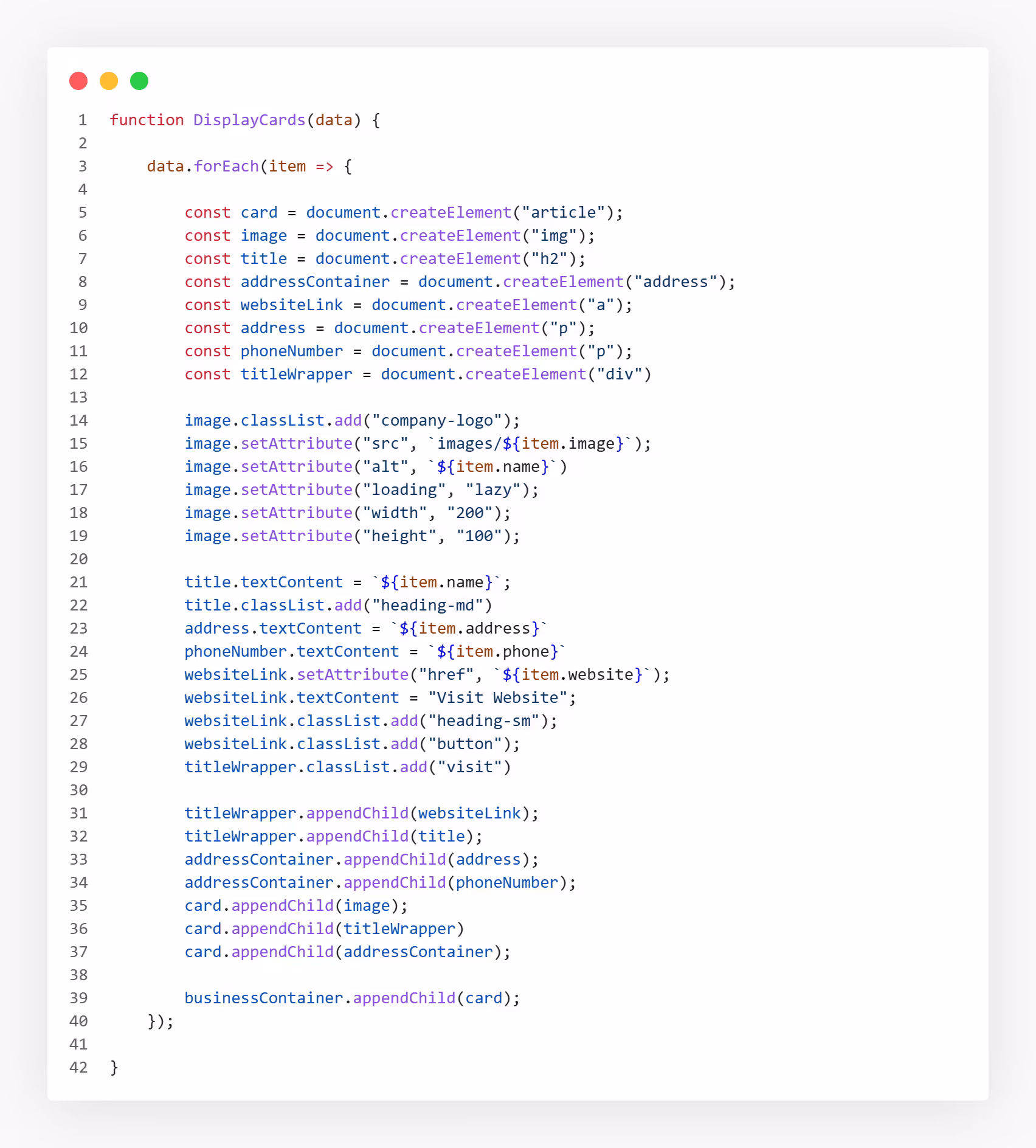
Task: Click address.textContent on line 23
Action: [x=273, y=628]
